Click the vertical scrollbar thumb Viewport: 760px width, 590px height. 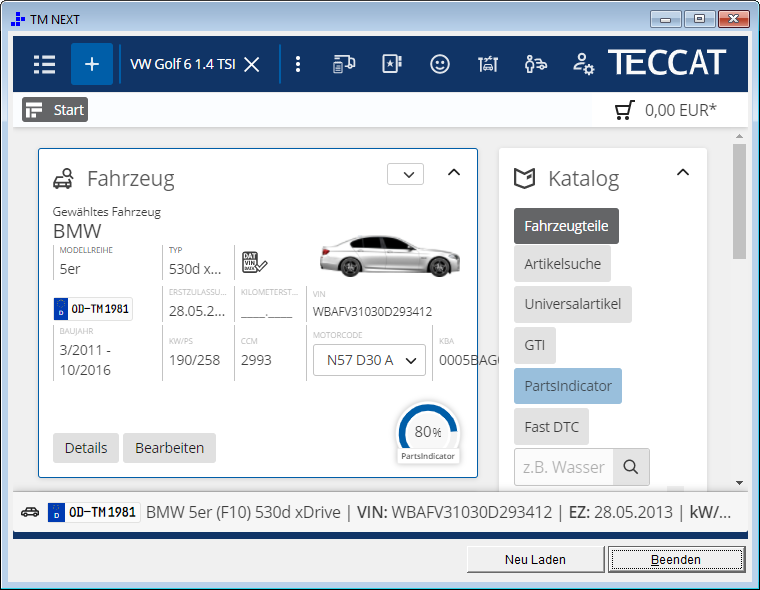pos(739,201)
